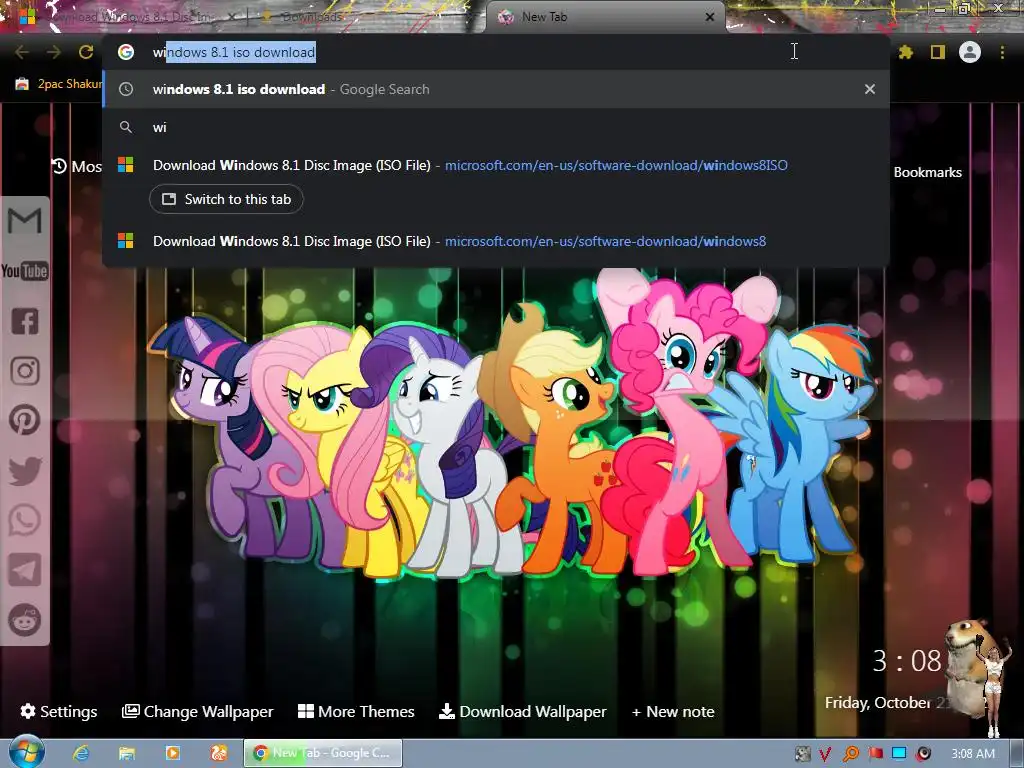Activate the New Tab - Google Chrome taskbar button
Screen dimensions: 1024x768
(x=323, y=753)
